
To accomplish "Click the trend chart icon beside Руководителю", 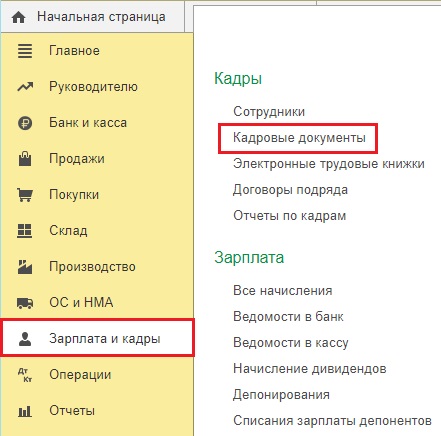I will [x=25, y=87].
